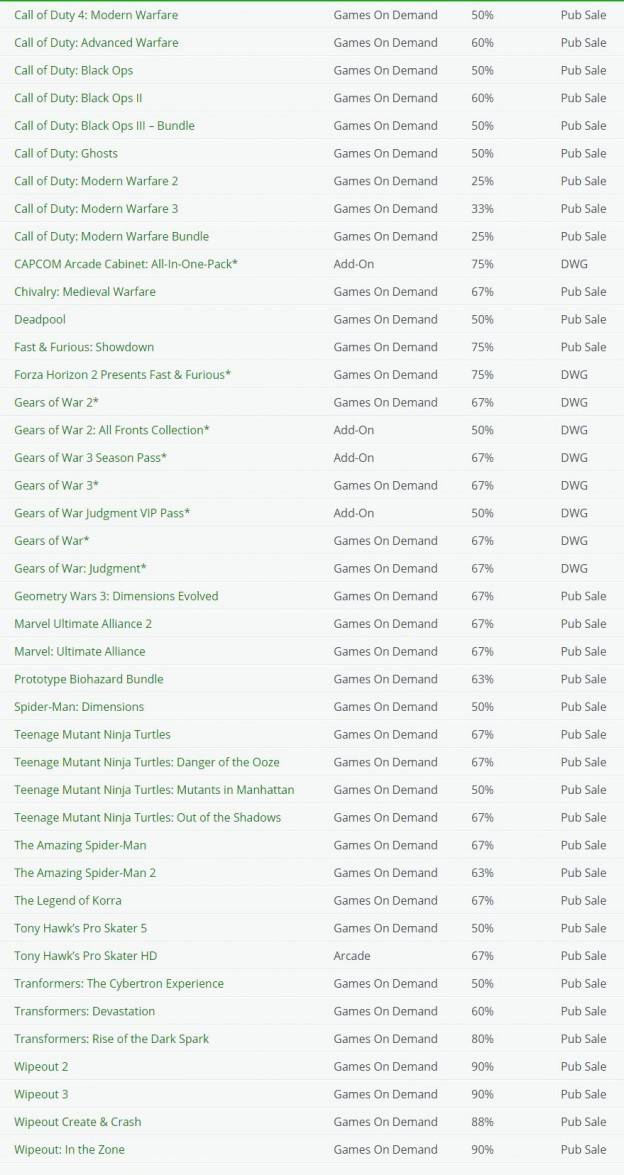Click Call of Duty: Black Ops III – Bundle
This screenshot has width=624, height=1175.
[104, 126]
